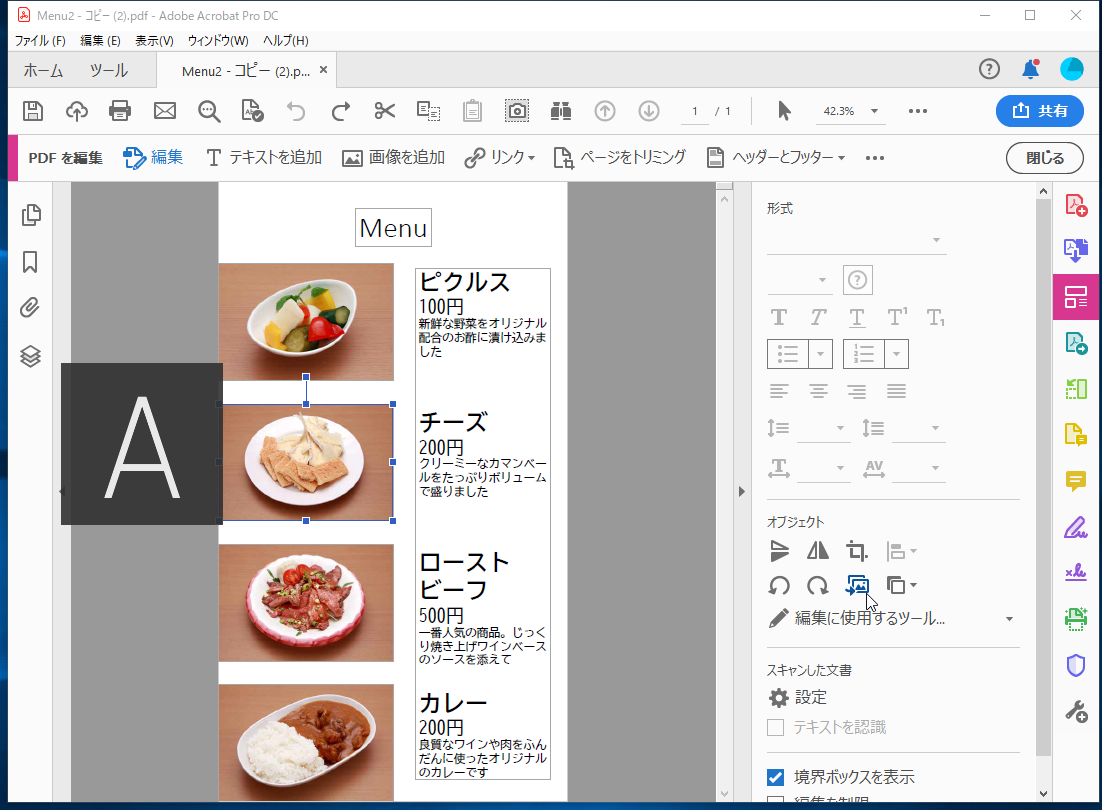Click the Replace image icon
Viewport: 1102px width, 810px height.
[x=857, y=586]
